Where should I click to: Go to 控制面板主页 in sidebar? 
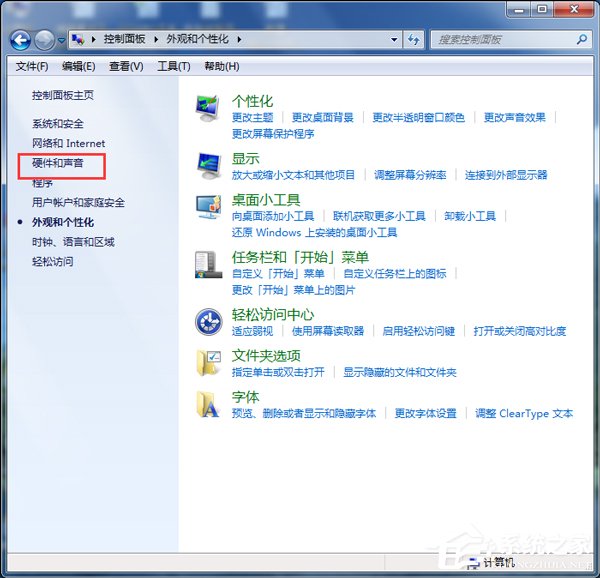click(x=63, y=95)
